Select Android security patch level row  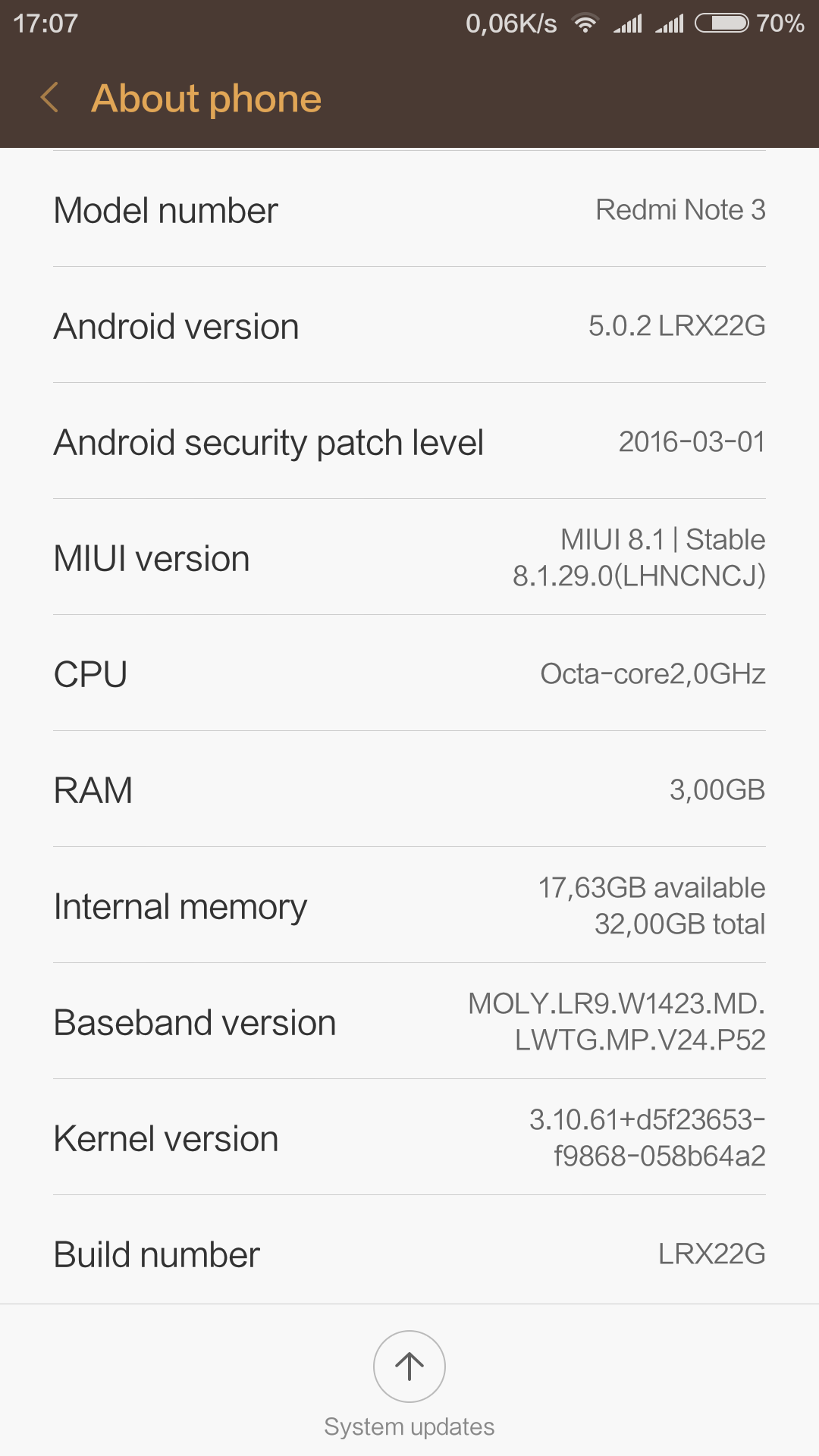pyautogui.click(x=409, y=442)
